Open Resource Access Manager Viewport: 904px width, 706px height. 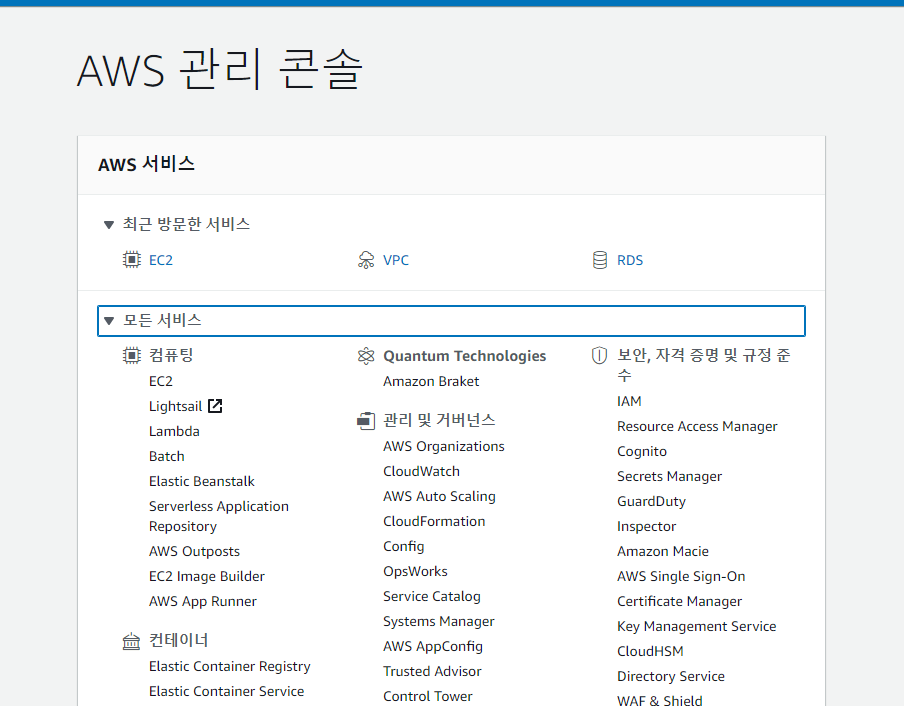pos(697,426)
